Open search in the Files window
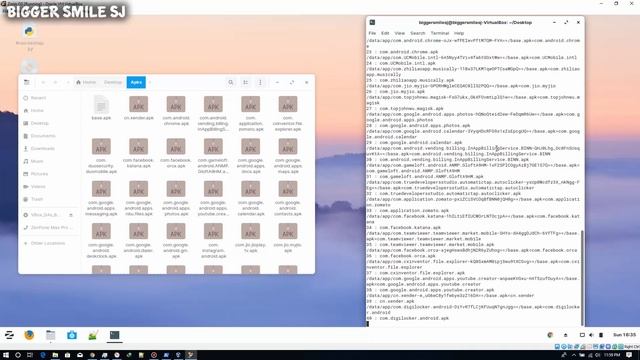This screenshot has height=360, width=640. click(231, 82)
